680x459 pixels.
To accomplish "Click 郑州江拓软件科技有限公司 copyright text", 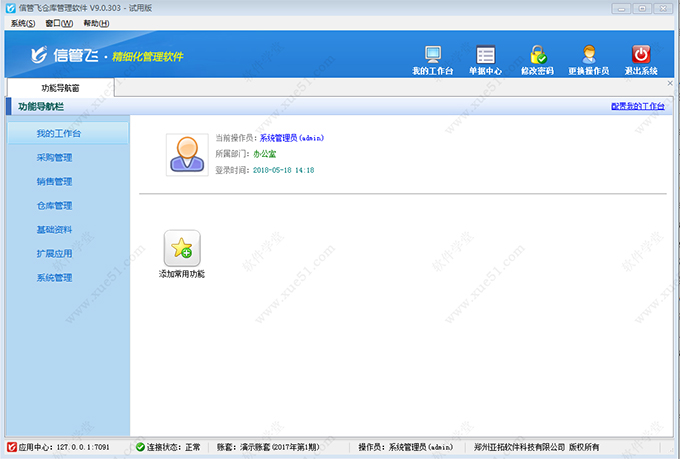I will coord(536,447).
